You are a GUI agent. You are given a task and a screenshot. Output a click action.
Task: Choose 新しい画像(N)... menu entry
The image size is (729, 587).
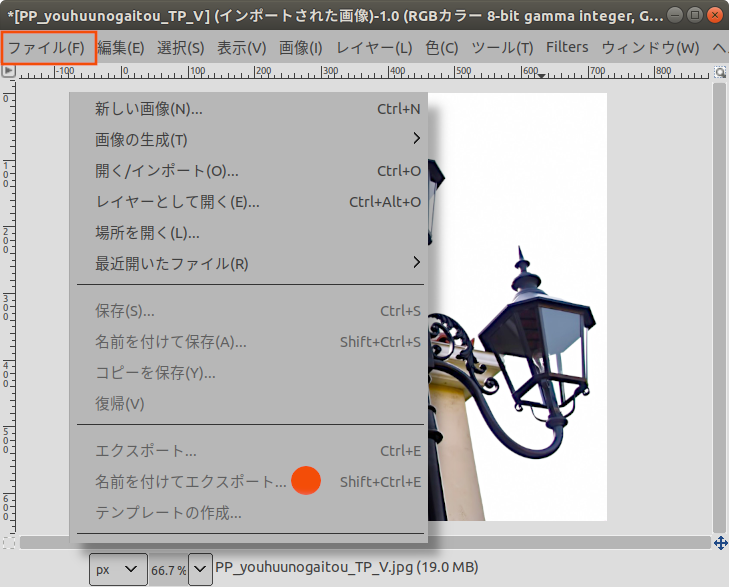(x=249, y=109)
